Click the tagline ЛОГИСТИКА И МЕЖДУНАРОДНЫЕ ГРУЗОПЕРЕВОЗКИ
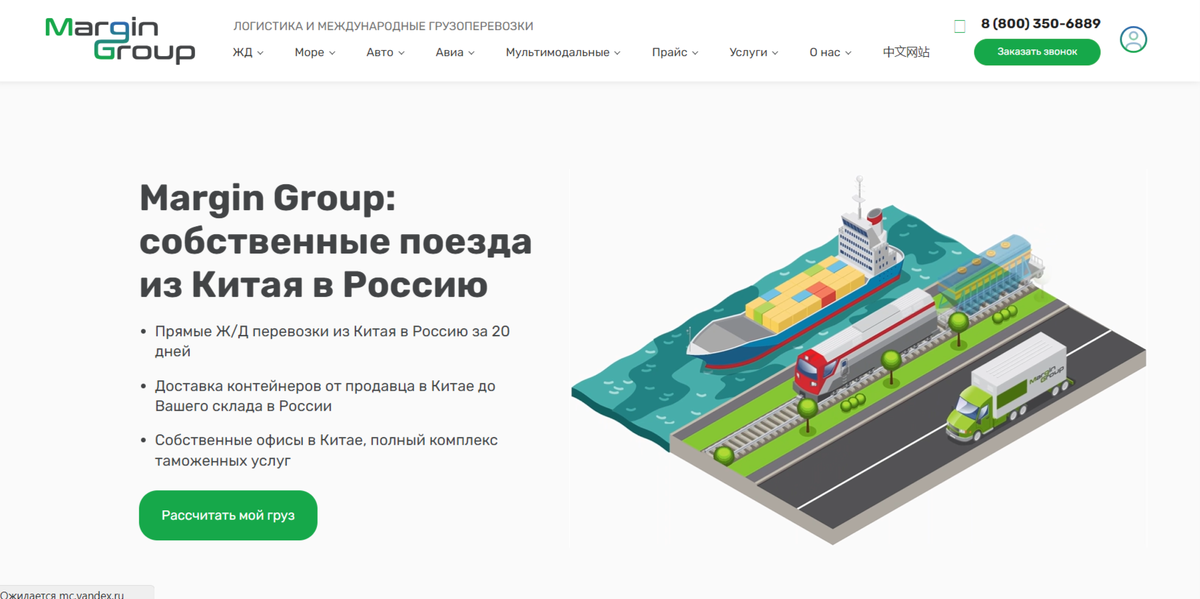Viewport: 1200px width, 599px height. [383, 26]
